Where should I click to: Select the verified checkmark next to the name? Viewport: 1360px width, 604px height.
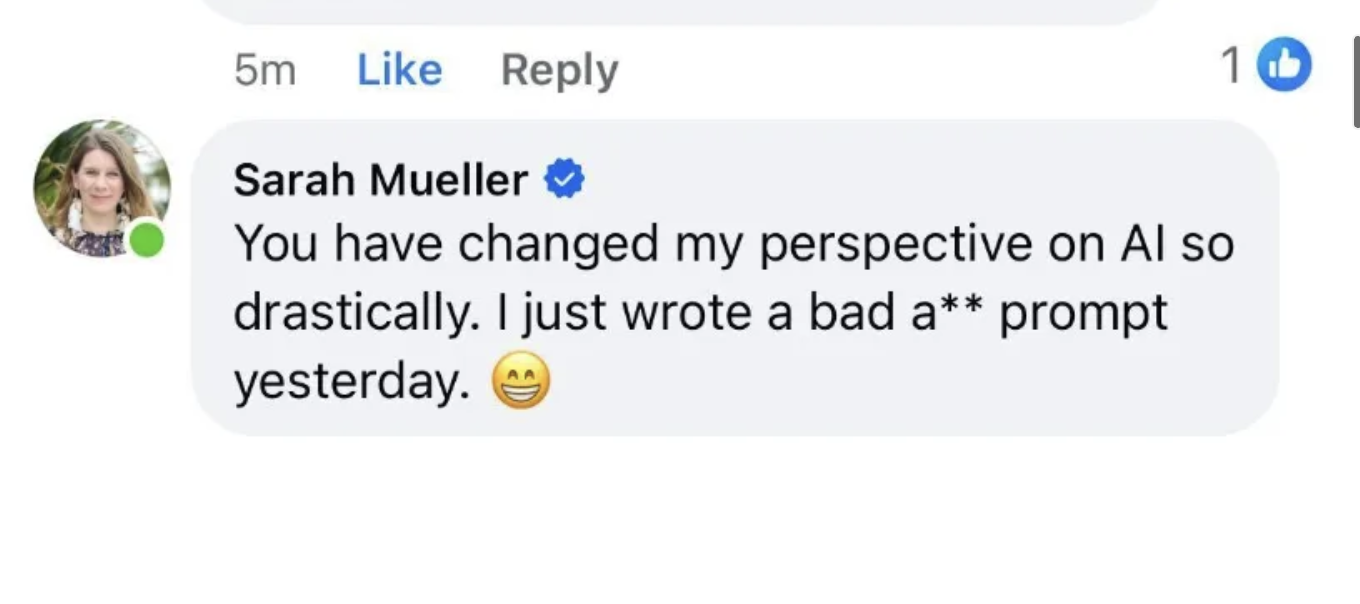pyautogui.click(x=564, y=177)
